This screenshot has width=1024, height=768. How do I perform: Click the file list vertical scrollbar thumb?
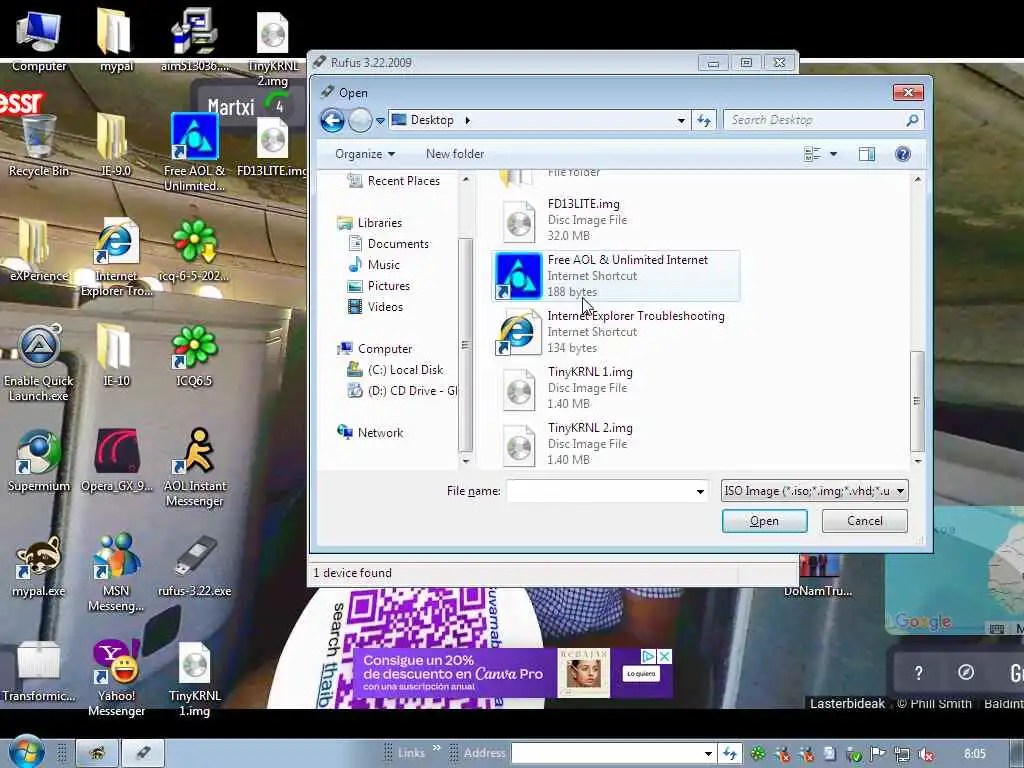(x=917, y=401)
